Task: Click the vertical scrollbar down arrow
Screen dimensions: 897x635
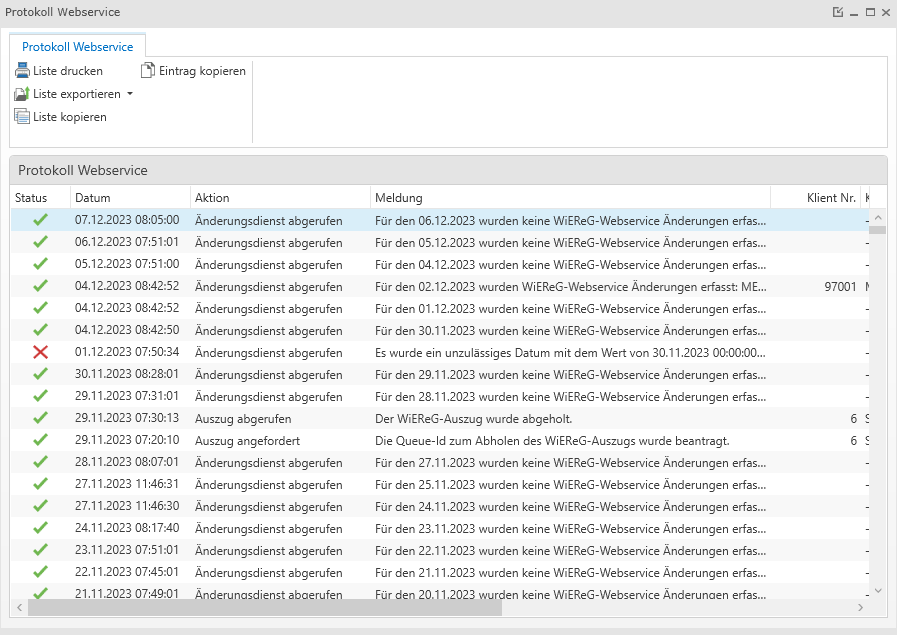Action: (x=877, y=591)
